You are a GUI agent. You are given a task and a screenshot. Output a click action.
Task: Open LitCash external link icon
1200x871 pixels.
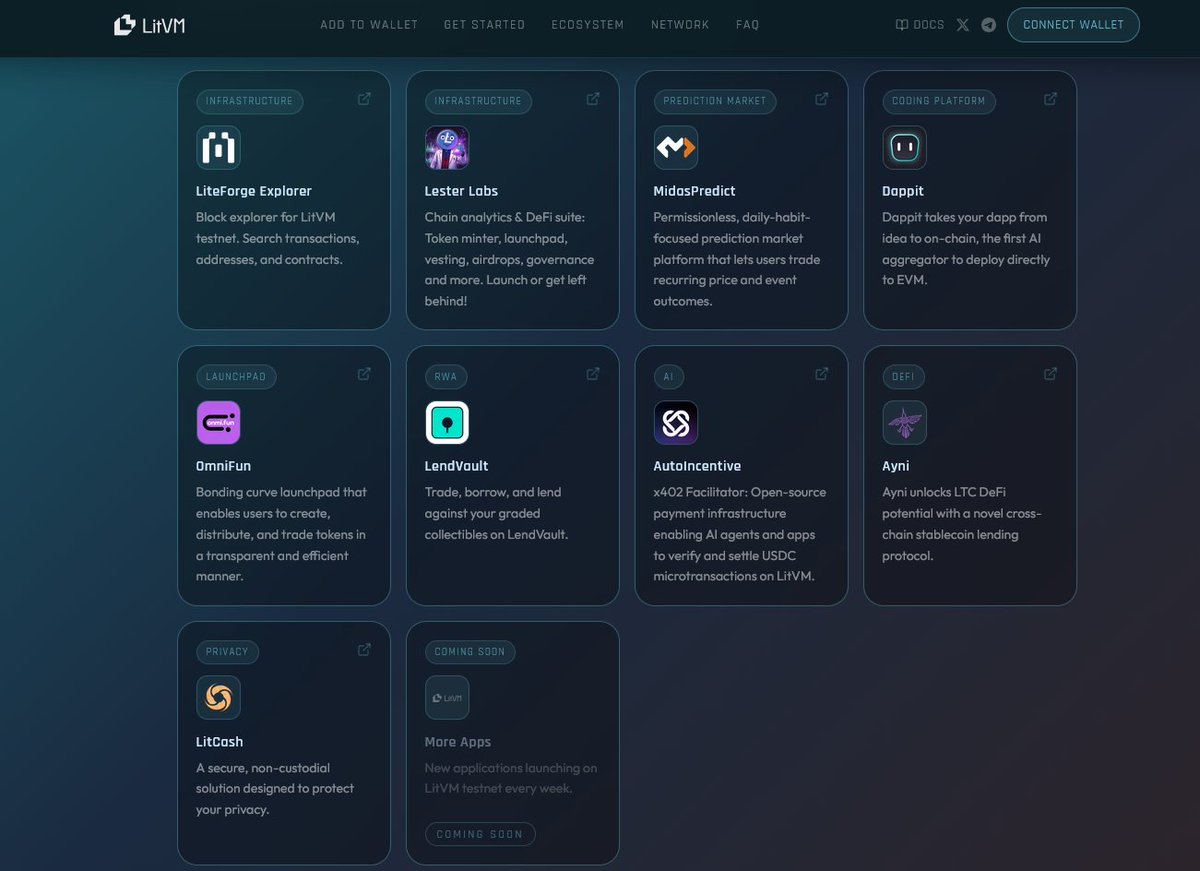pyautogui.click(x=364, y=650)
